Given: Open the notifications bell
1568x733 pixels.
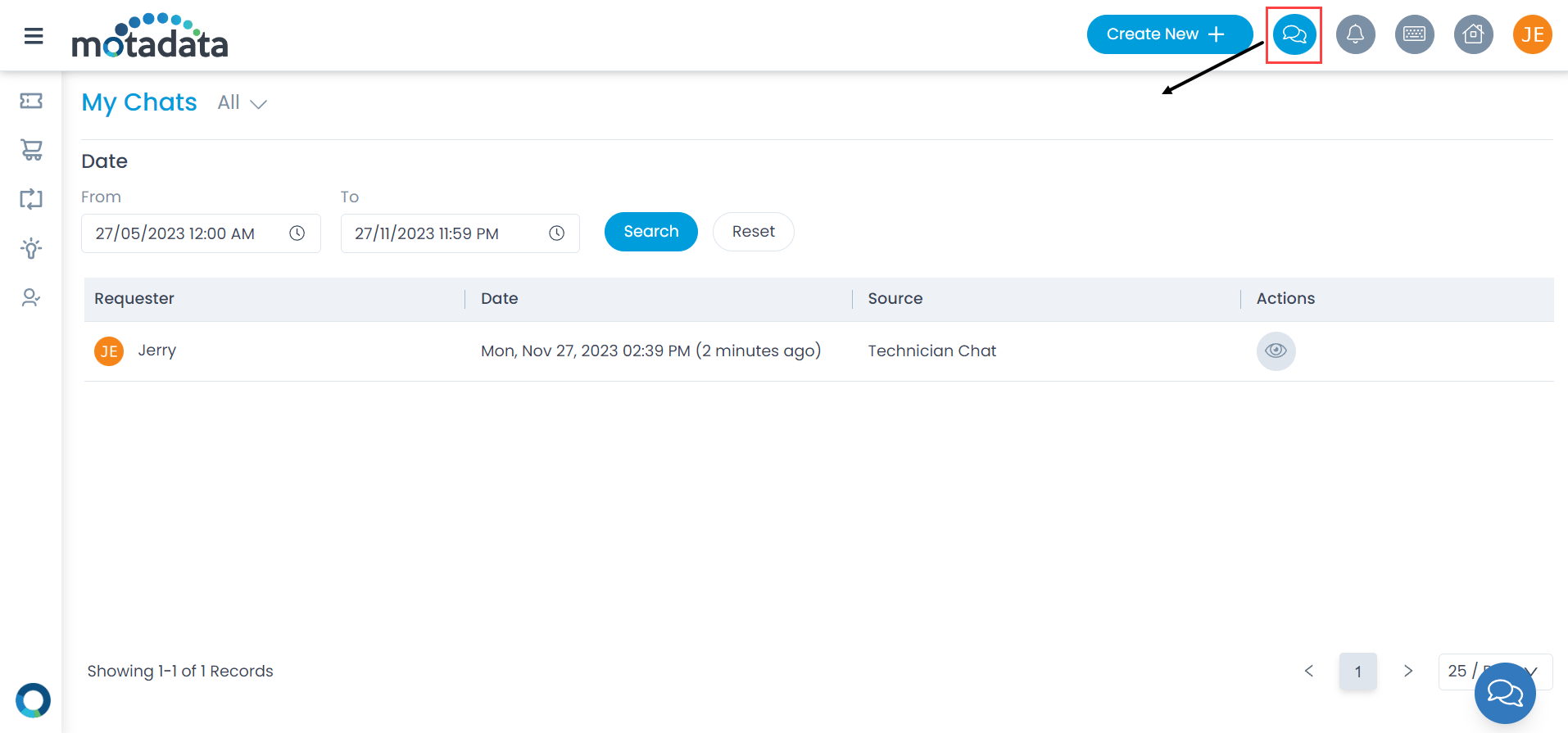Looking at the screenshot, I should tap(1355, 35).
